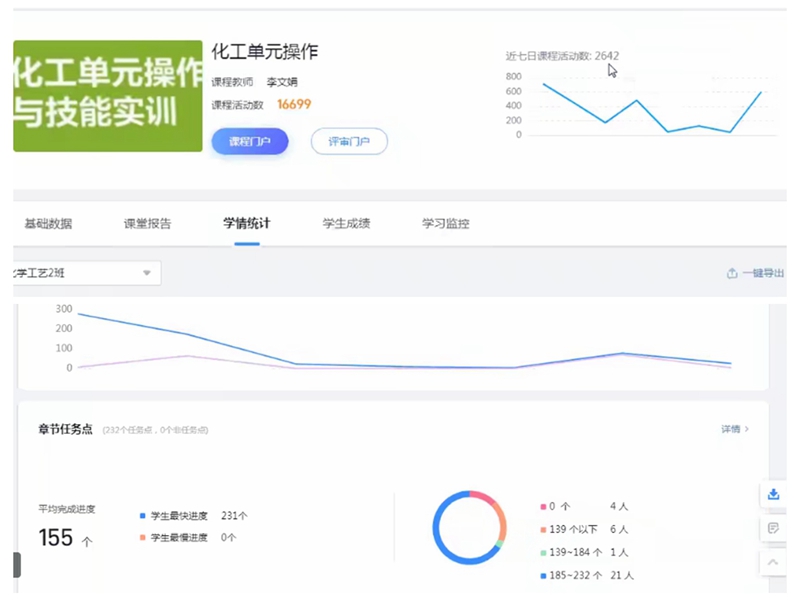The width and height of the screenshot is (800, 600).
Task: Click the seven-day course activity line chart
Action: coord(642,106)
